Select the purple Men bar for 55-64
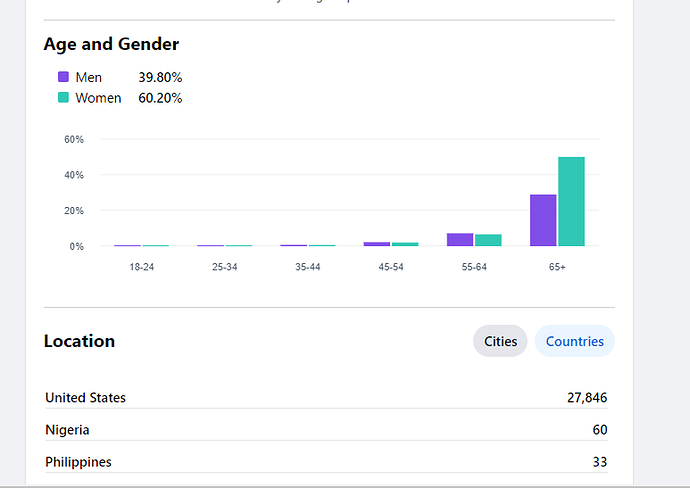This screenshot has height=488, width=690. click(x=459, y=240)
